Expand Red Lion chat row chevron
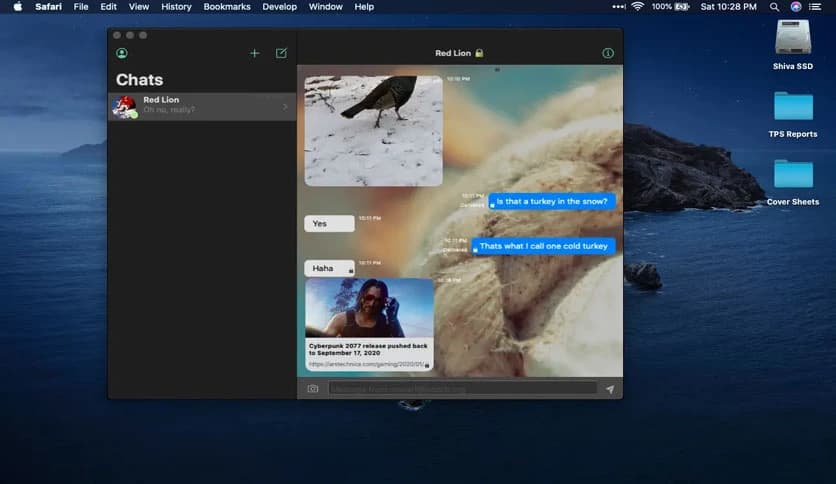 (x=285, y=106)
